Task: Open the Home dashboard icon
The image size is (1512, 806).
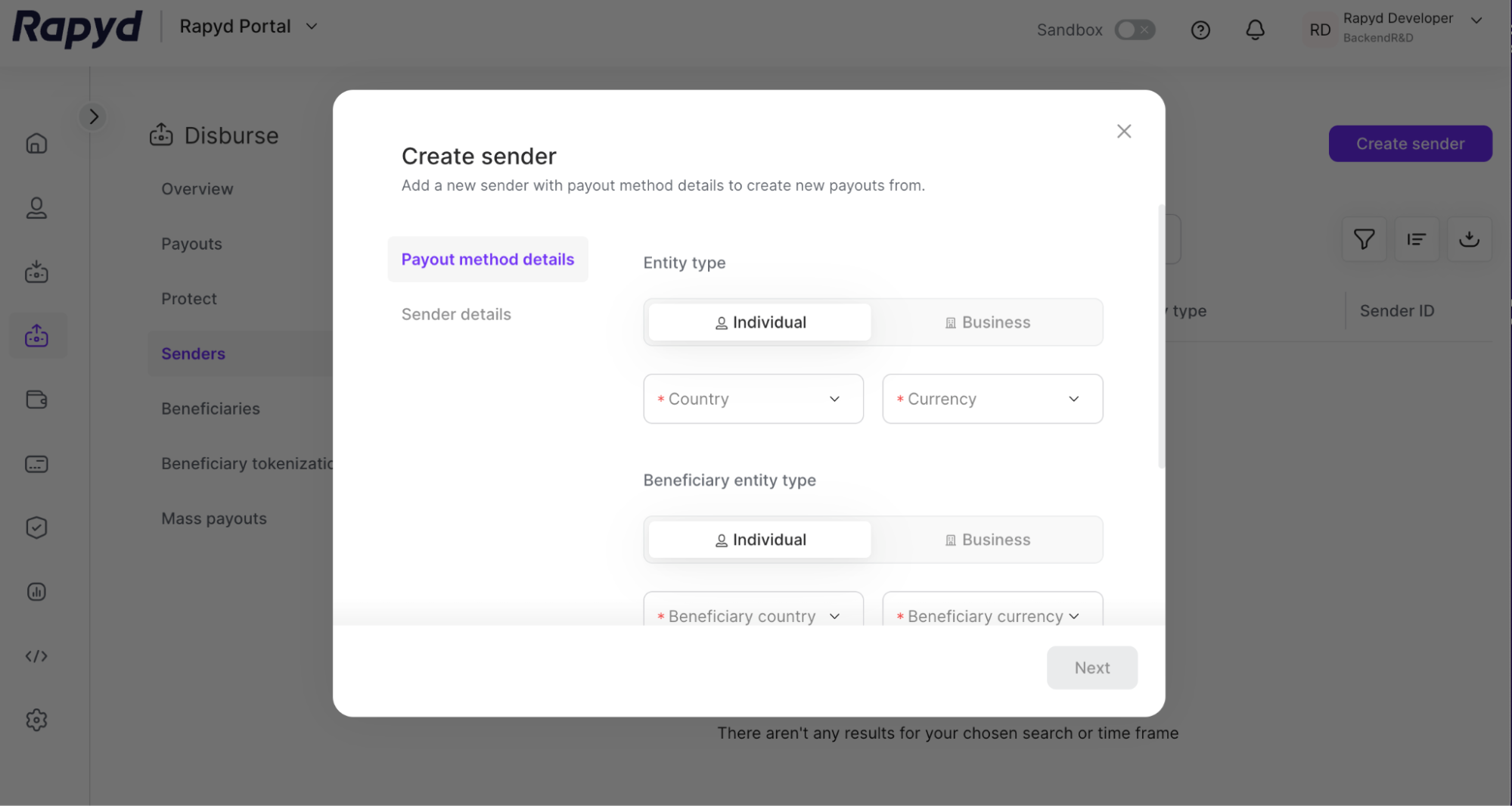Action: (36, 143)
